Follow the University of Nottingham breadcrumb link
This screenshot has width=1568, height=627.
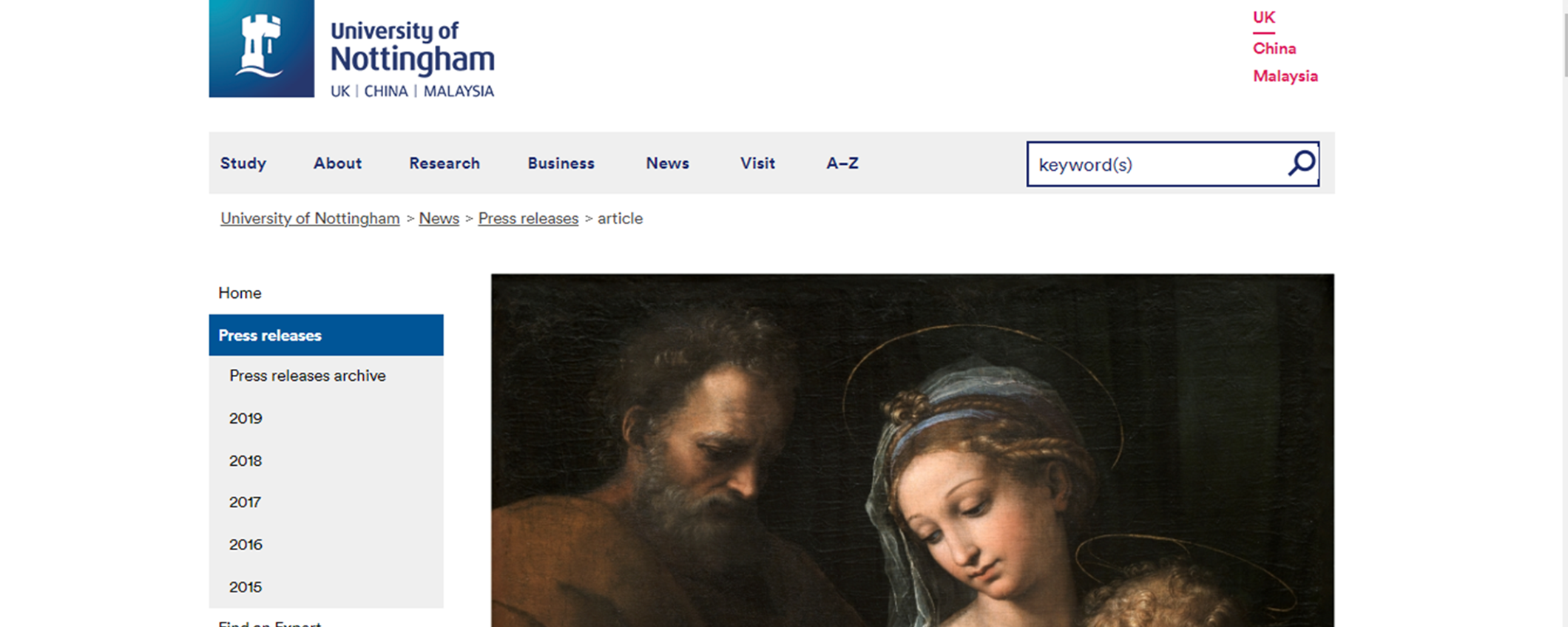click(x=310, y=219)
